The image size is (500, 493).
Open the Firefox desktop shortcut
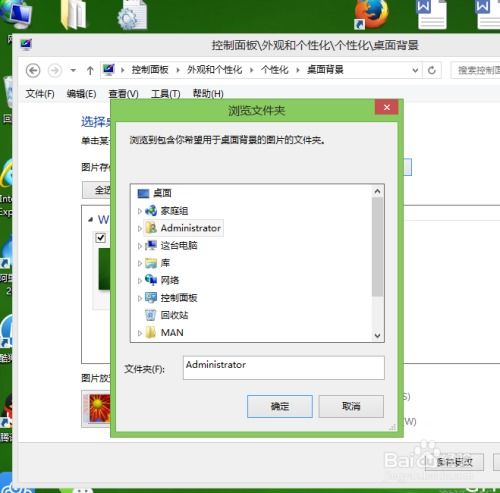click(x=372, y=14)
